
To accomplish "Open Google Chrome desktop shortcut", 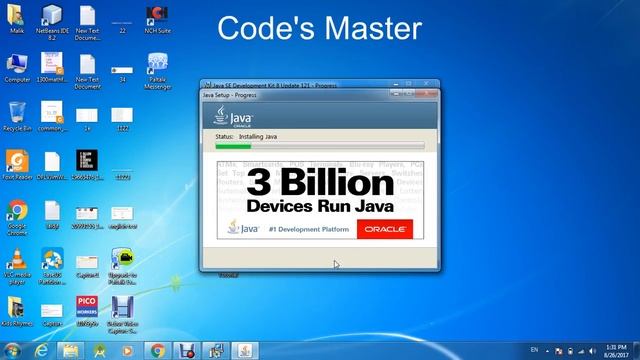I will click(x=17, y=218).
